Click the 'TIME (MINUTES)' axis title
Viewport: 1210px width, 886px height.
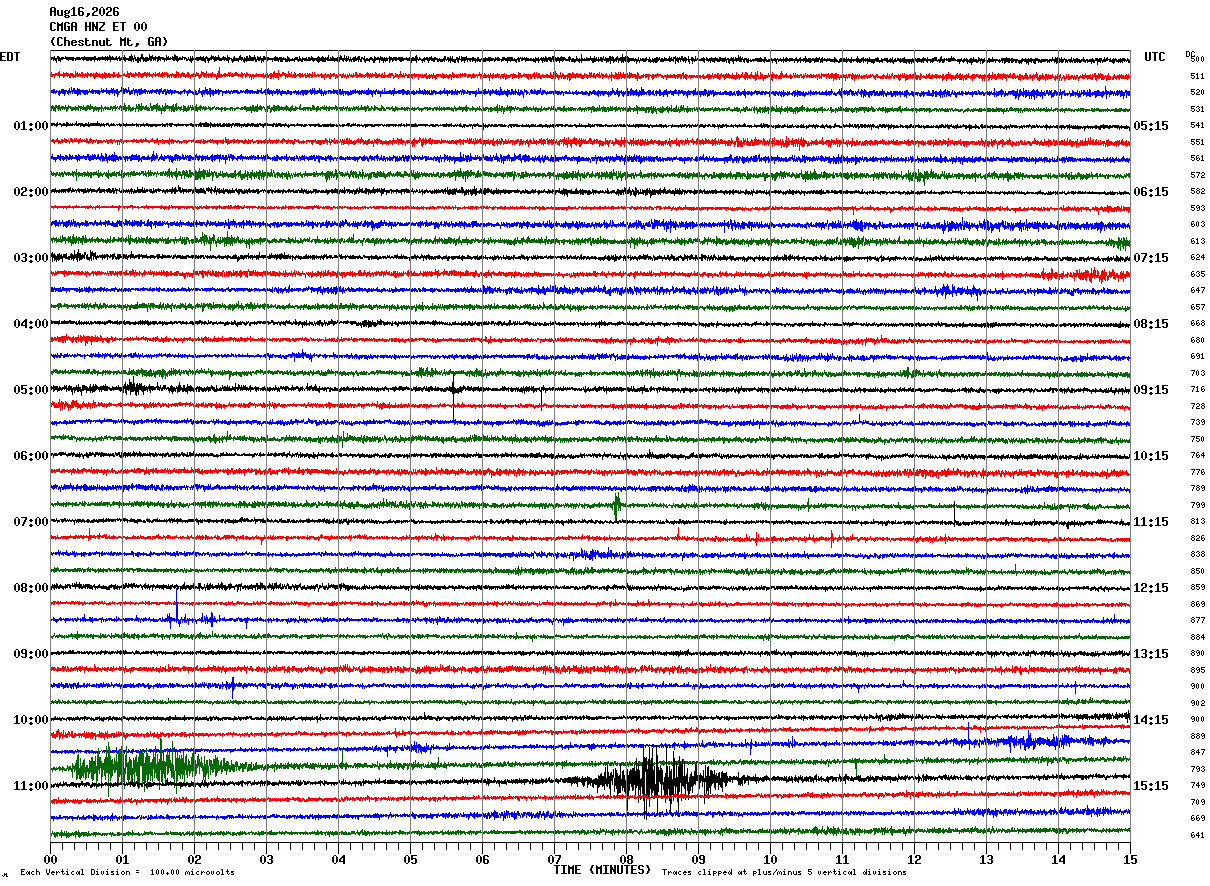pyautogui.click(x=602, y=870)
